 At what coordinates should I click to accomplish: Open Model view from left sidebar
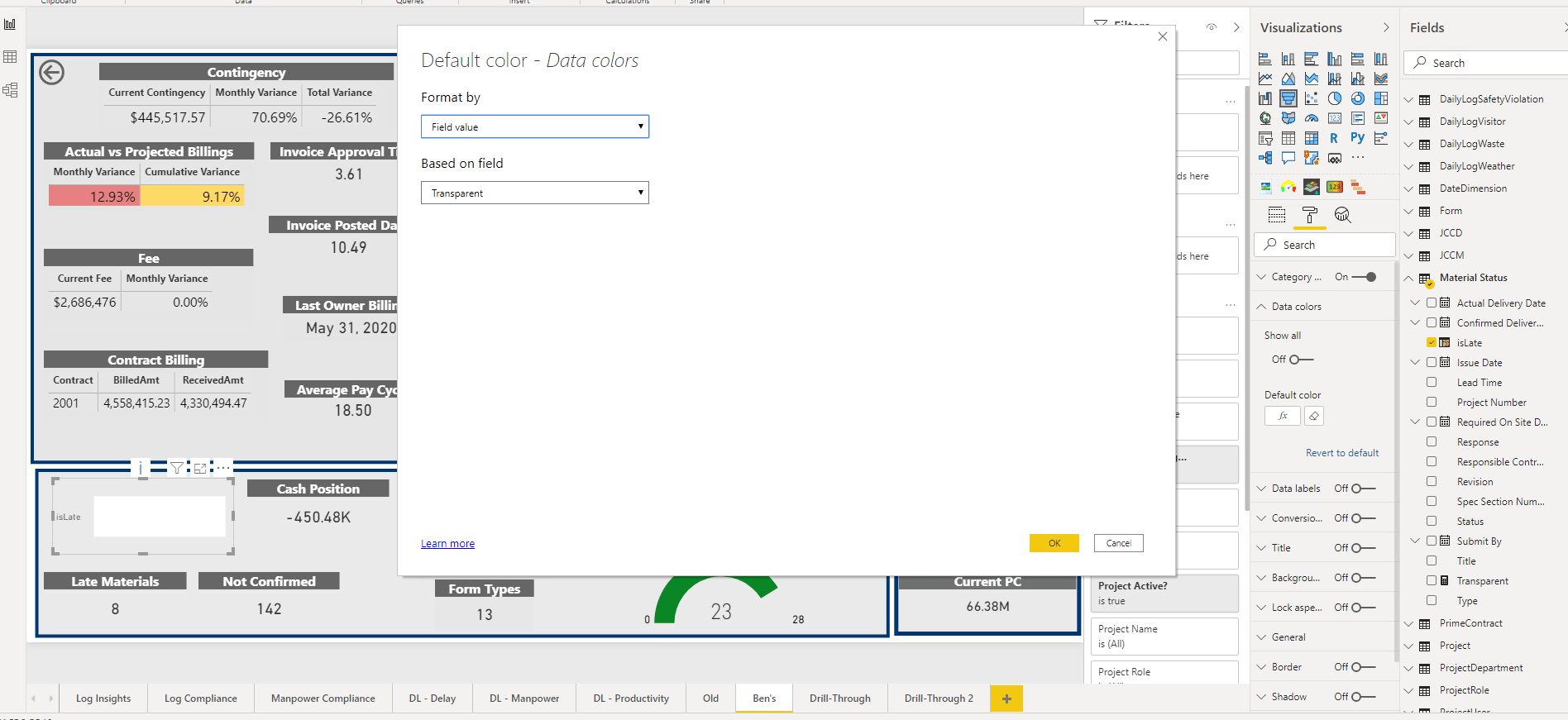pyautogui.click(x=10, y=90)
